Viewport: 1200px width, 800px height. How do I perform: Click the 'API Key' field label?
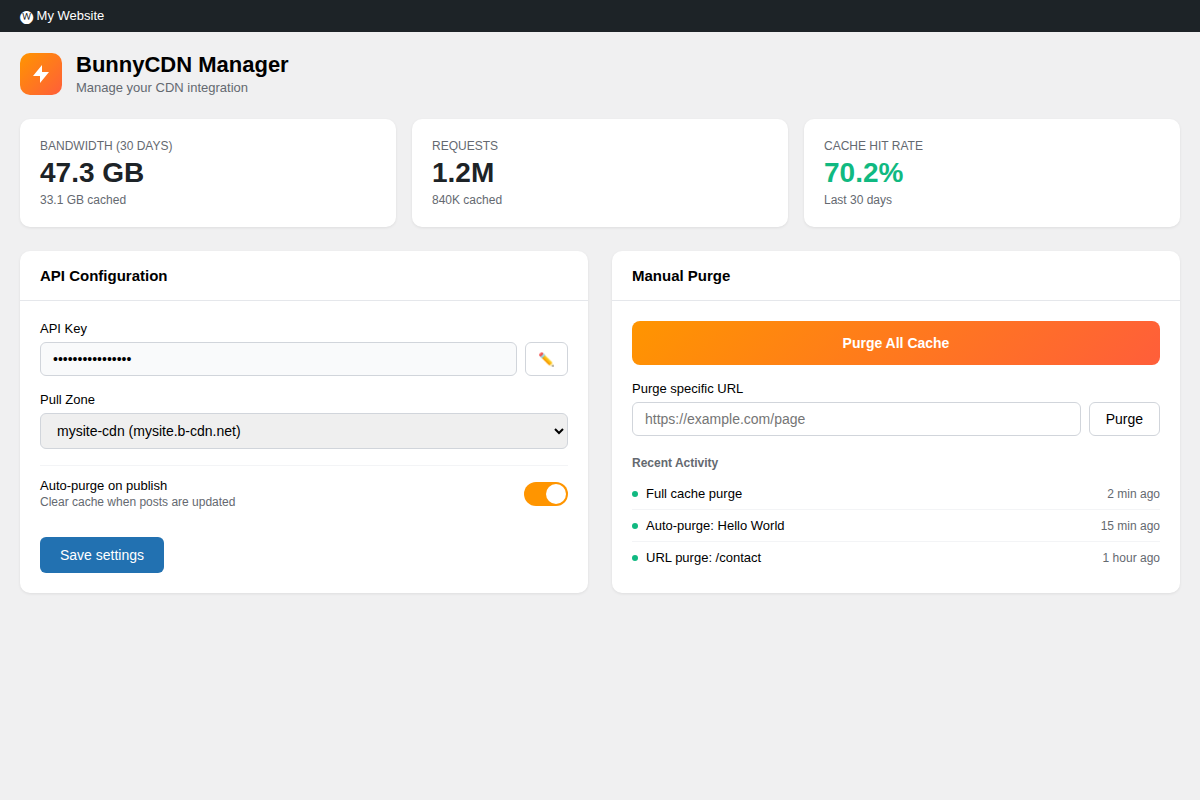pyautogui.click(x=63, y=329)
